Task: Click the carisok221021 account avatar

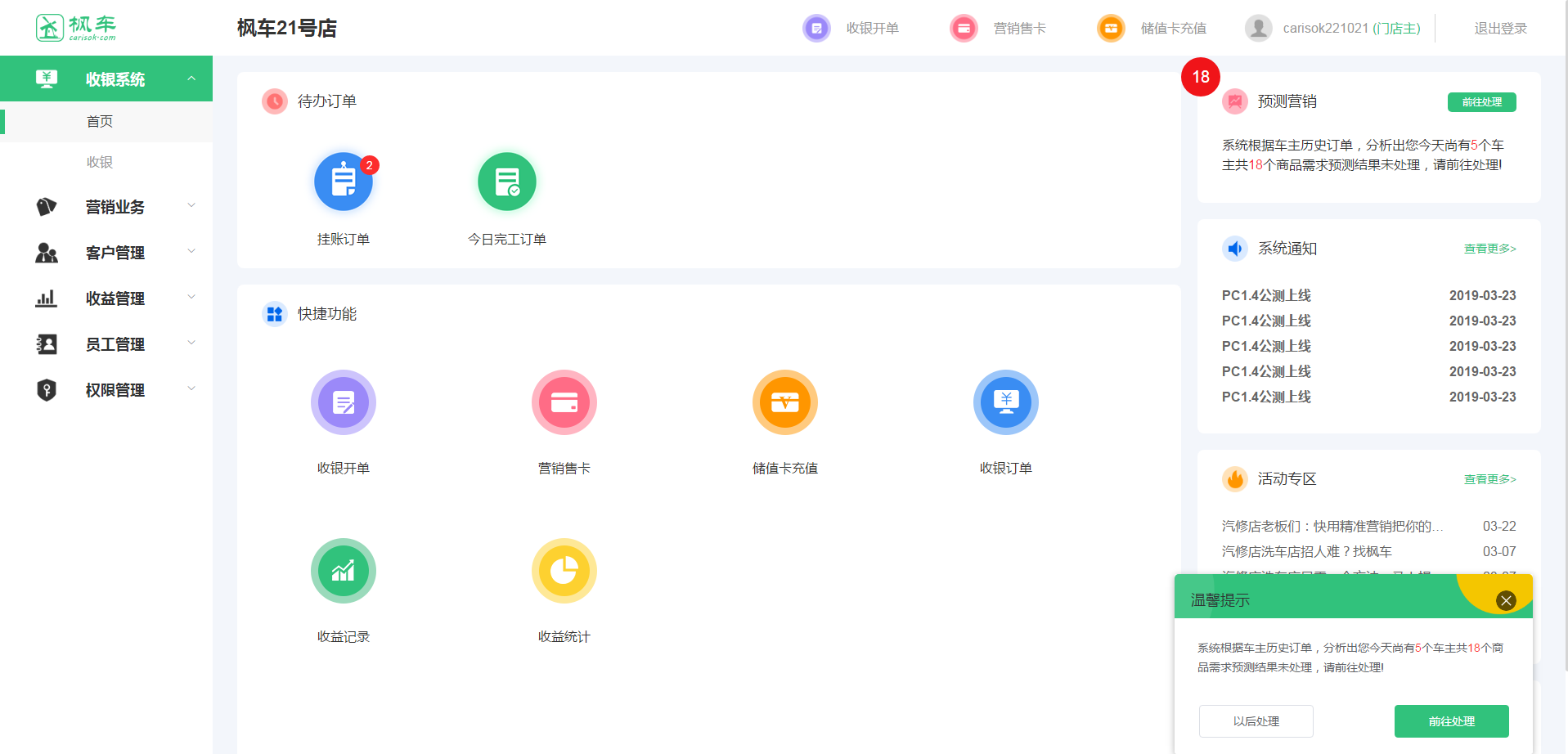Action: pos(1258,27)
